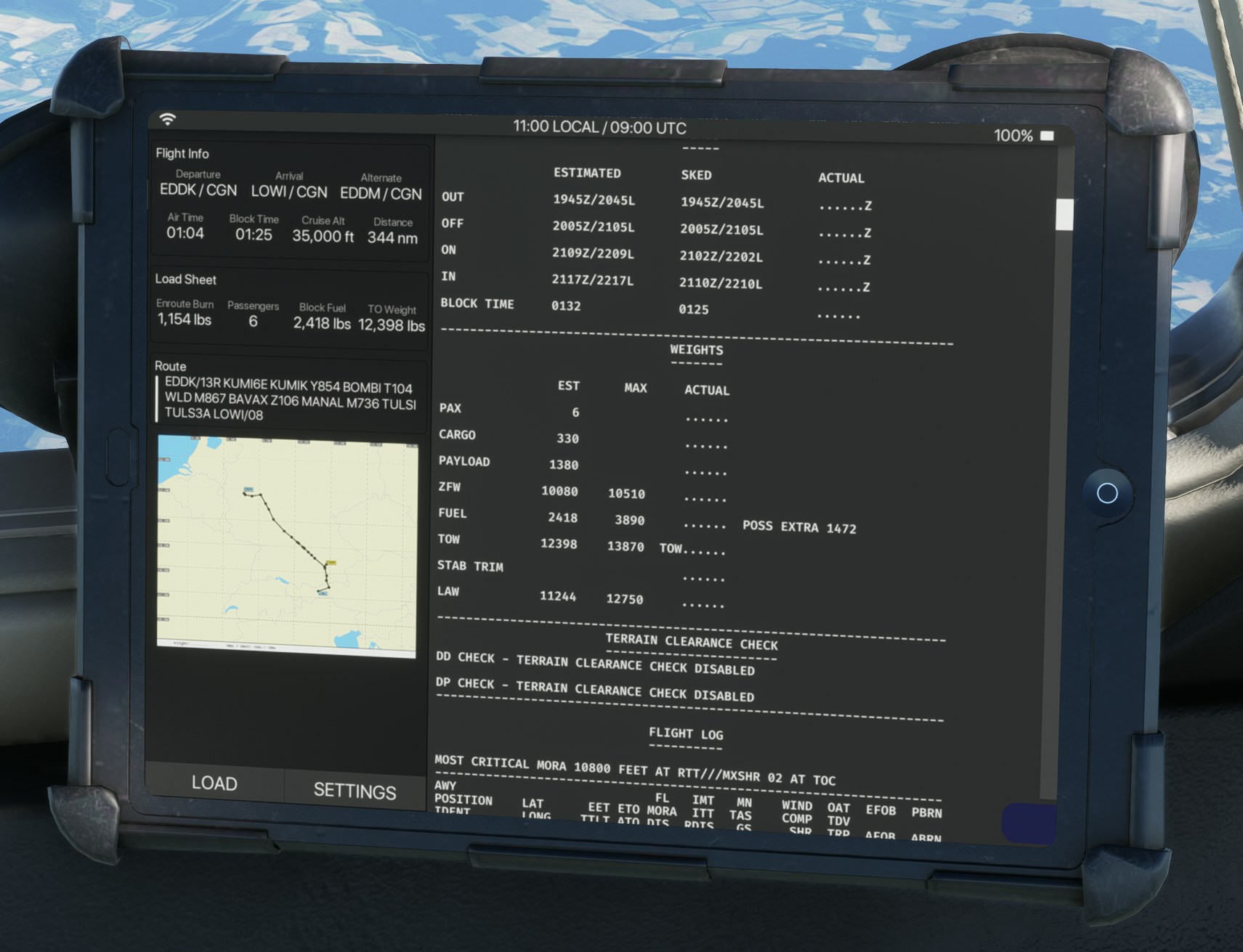Image resolution: width=1243 pixels, height=952 pixels.
Task: Click the Passengers count value
Action: point(253,321)
